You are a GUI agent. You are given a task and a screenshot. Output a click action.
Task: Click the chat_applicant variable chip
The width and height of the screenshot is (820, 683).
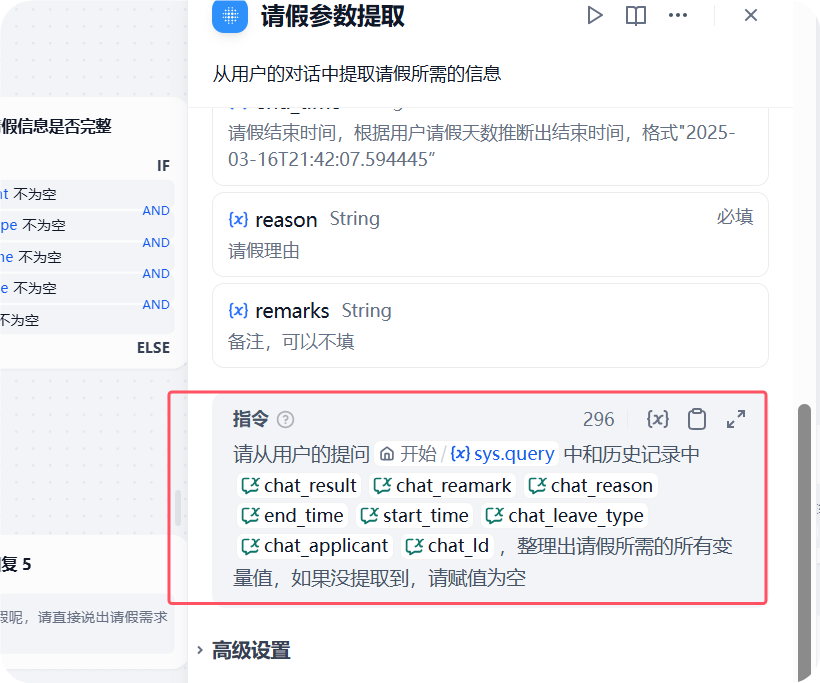pyautogui.click(x=314, y=545)
